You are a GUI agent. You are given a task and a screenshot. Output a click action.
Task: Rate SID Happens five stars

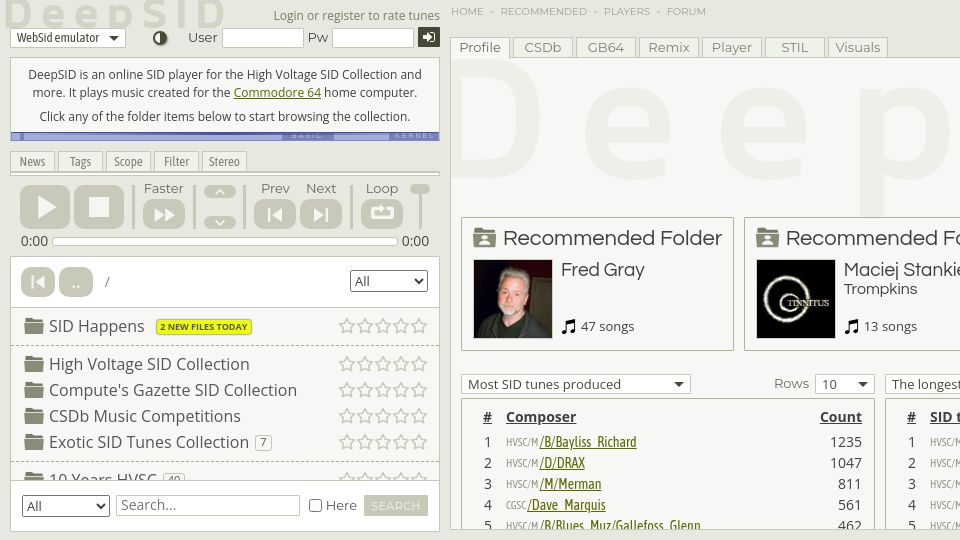(x=419, y=326)
